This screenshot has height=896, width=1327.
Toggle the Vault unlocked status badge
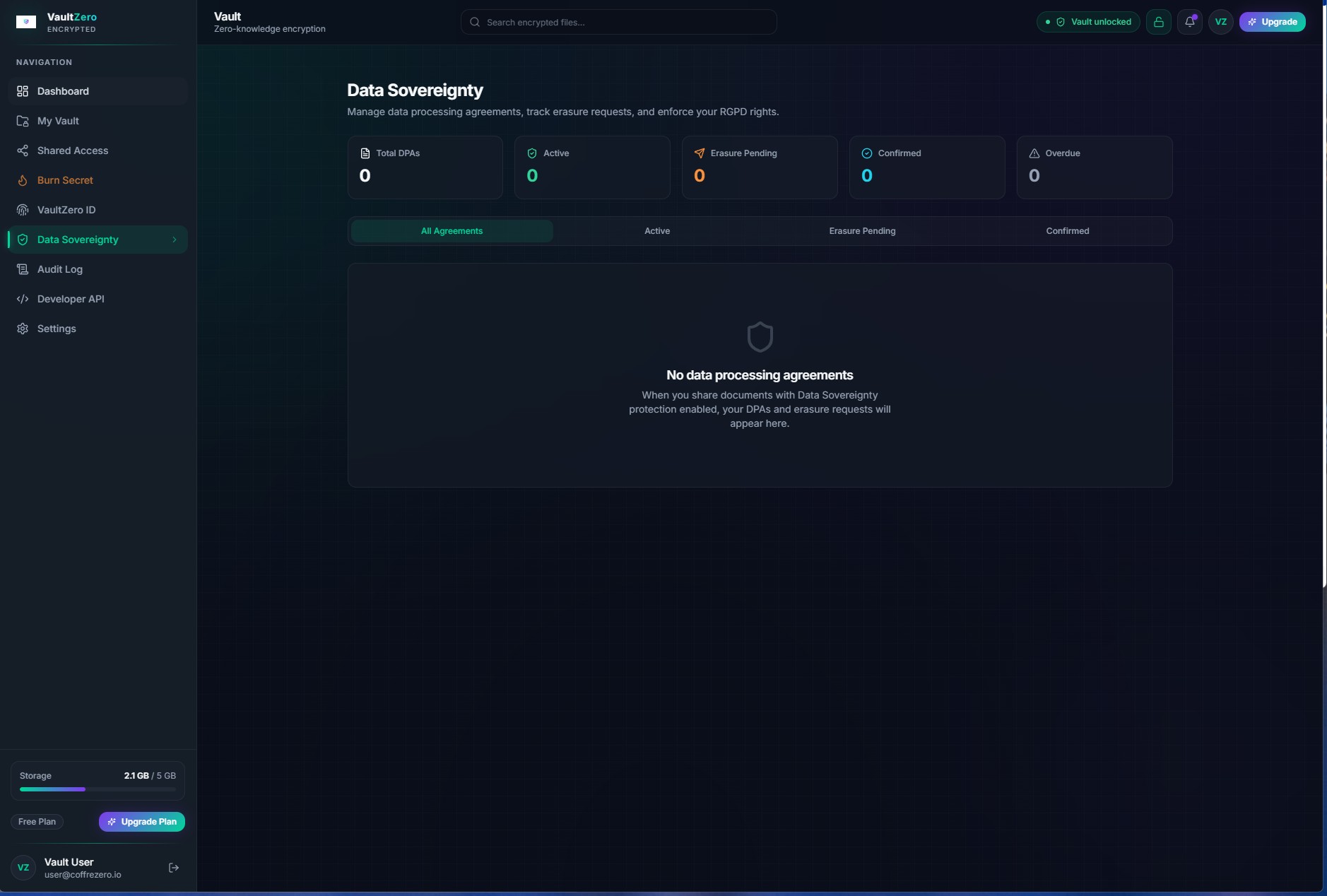1088,22
